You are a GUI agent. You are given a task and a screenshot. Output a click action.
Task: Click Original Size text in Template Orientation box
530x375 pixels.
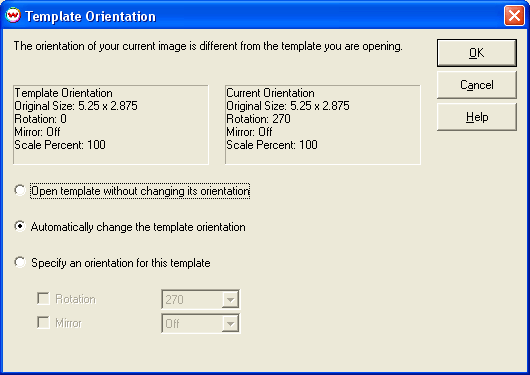pos(76,106)
